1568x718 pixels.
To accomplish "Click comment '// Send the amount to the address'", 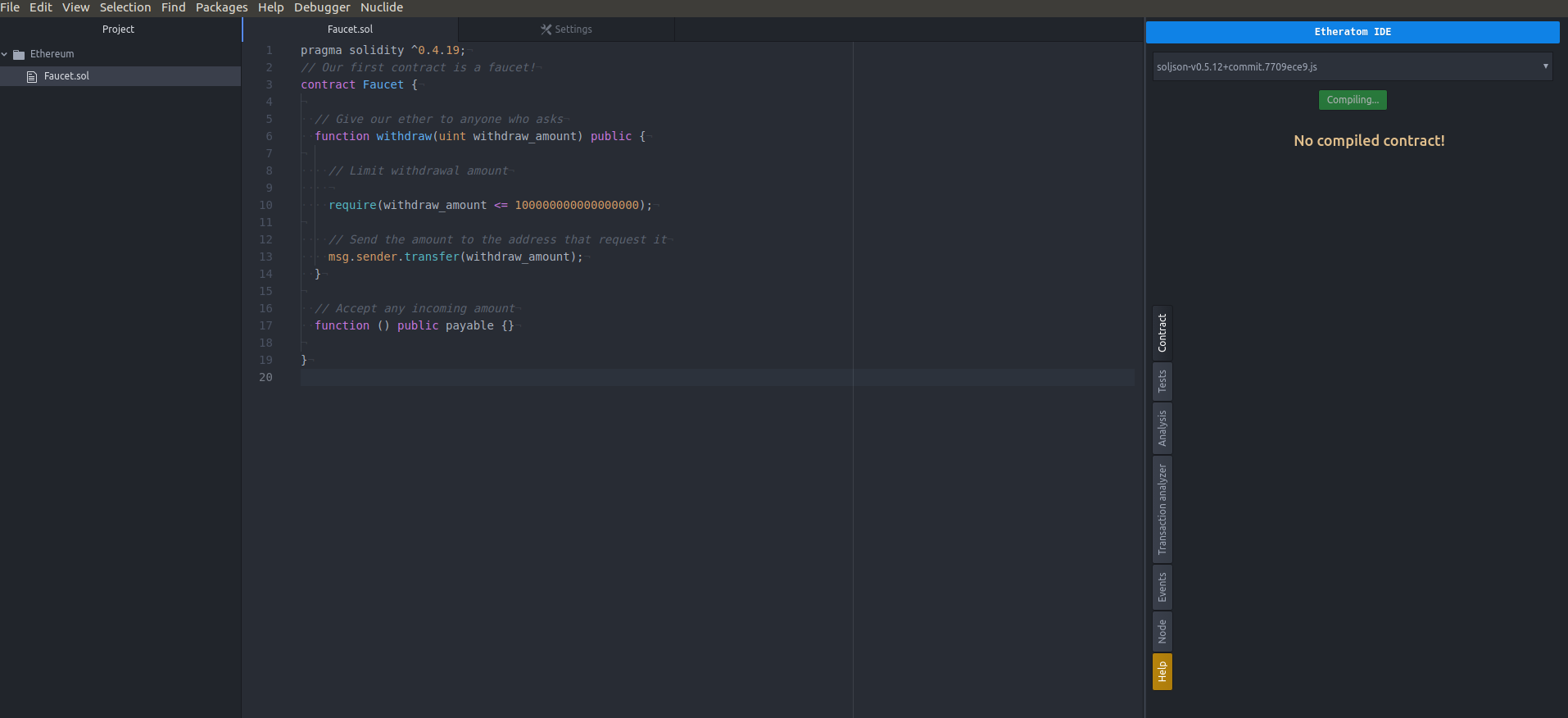I will 498,240.
